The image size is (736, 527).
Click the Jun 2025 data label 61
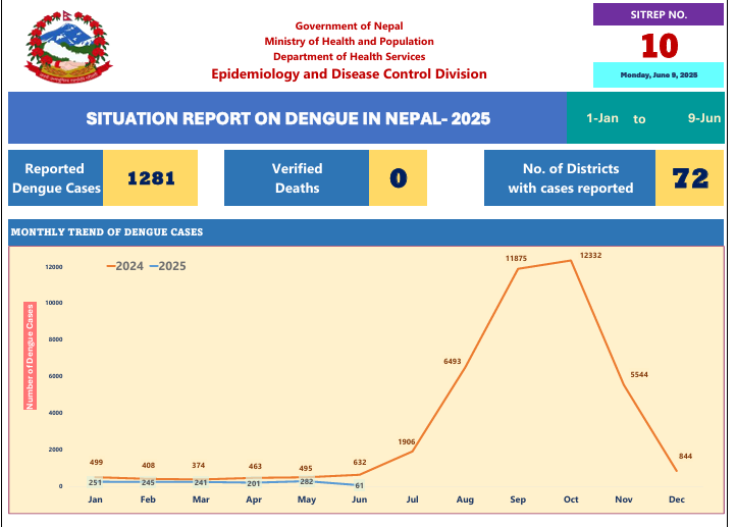359,486
